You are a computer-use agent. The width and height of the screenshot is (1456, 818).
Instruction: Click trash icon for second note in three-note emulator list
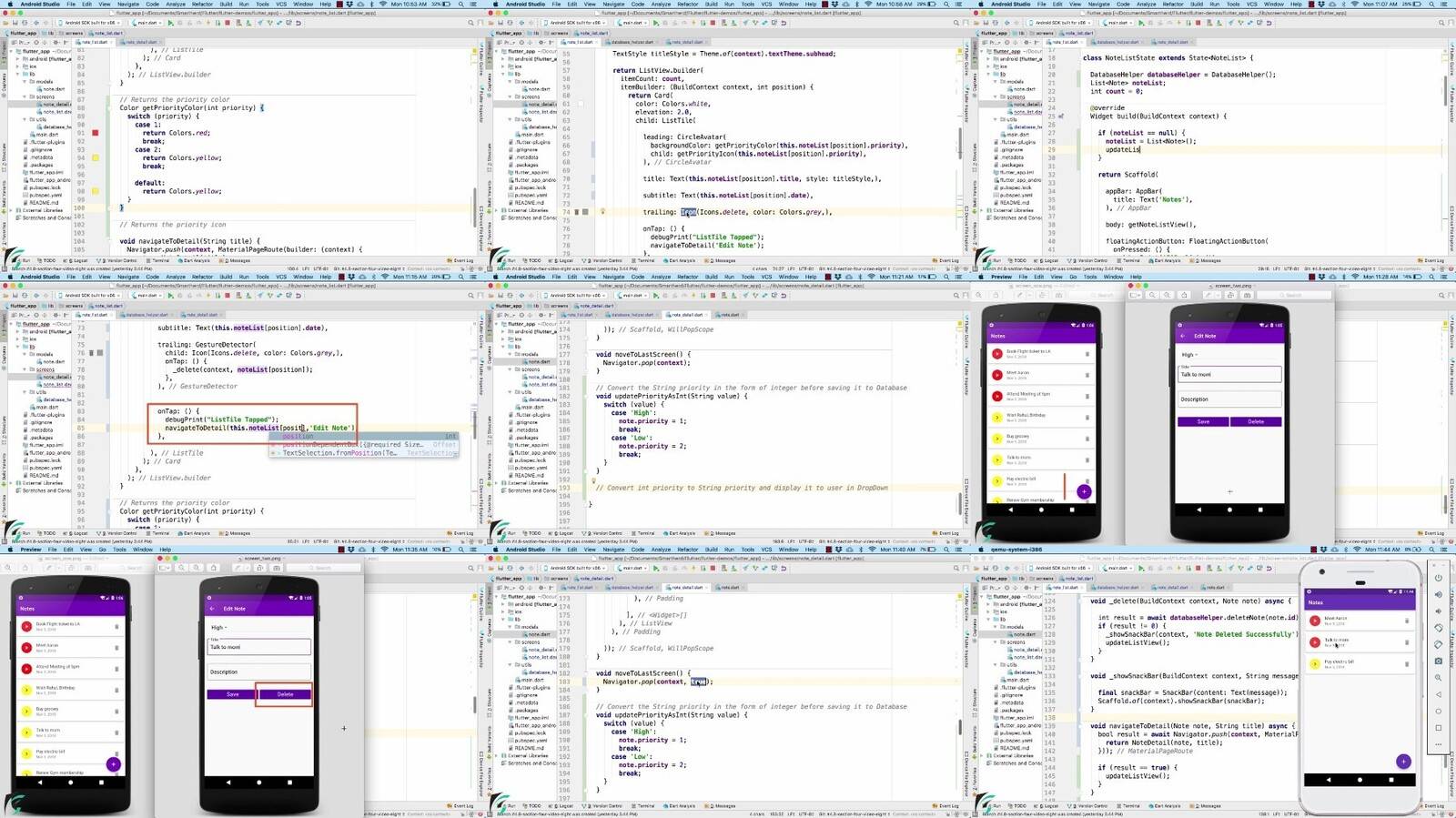point(1406,642)
